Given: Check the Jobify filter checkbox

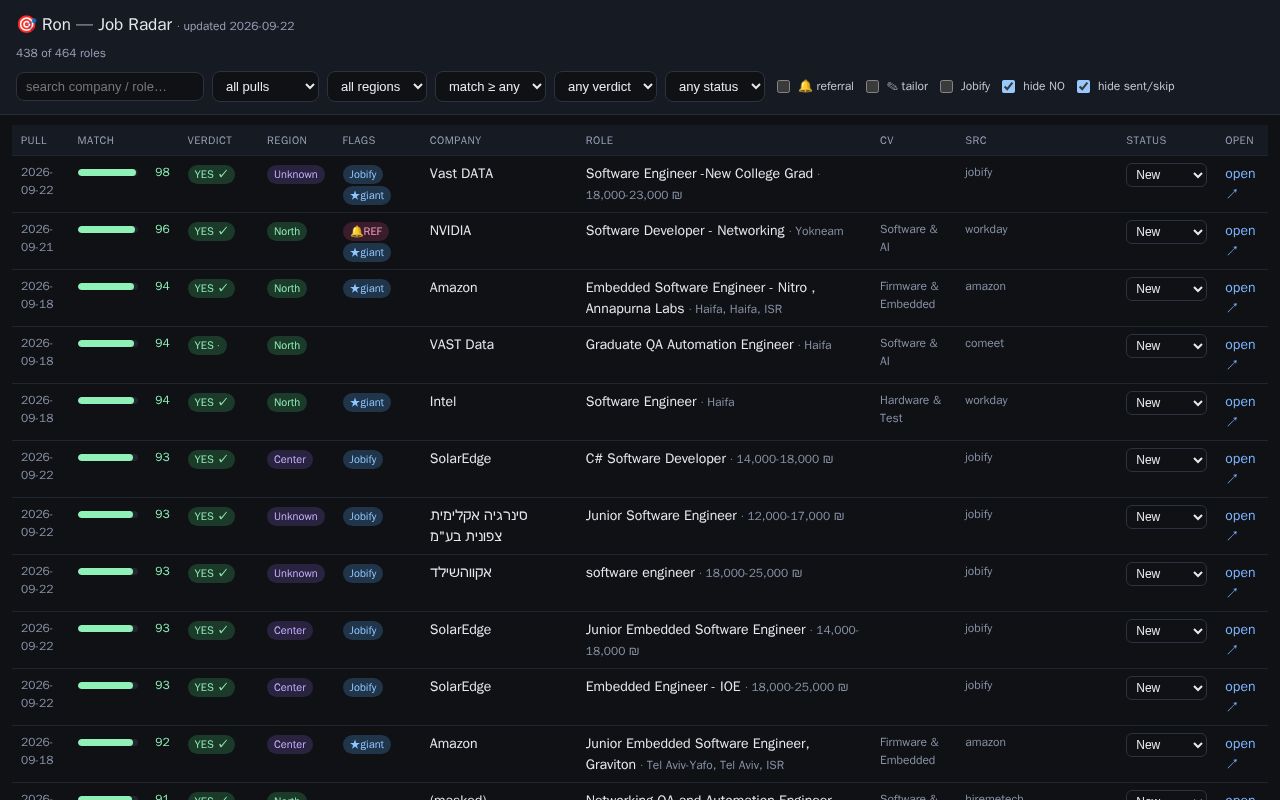Looking at the screenshot, I should [x=947, y=87].
